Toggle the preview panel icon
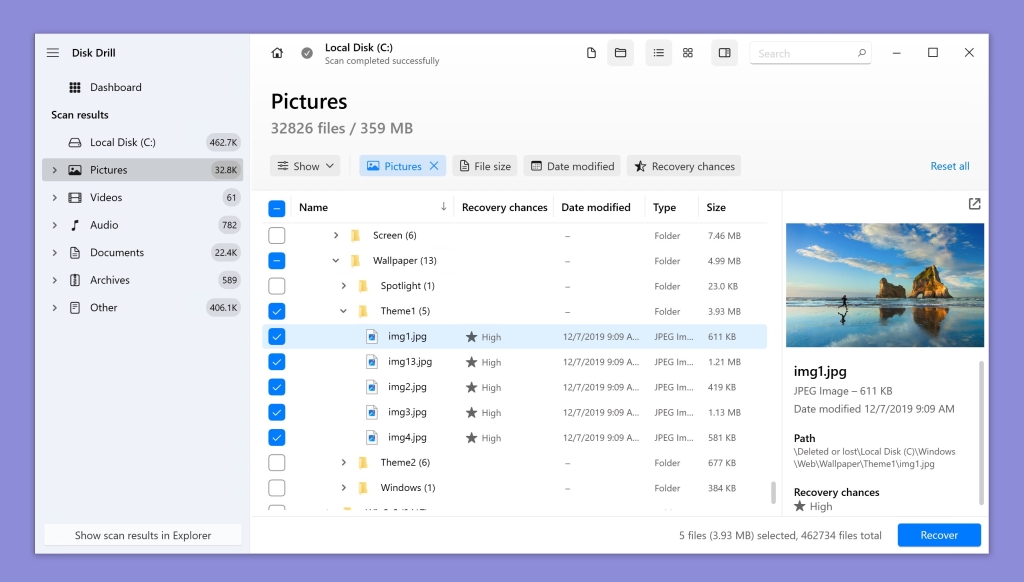The width and height of the screenshot is (1024, 582). point(724,52)
